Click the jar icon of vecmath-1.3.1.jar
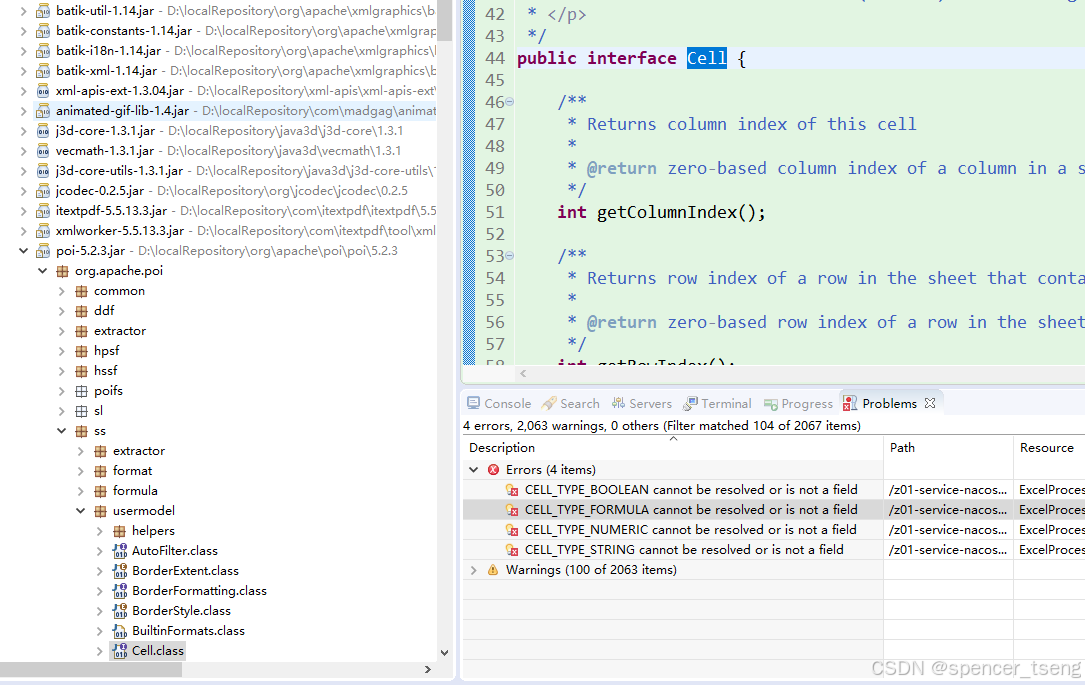The image size is (1085, 685). [x=42, y=150]
